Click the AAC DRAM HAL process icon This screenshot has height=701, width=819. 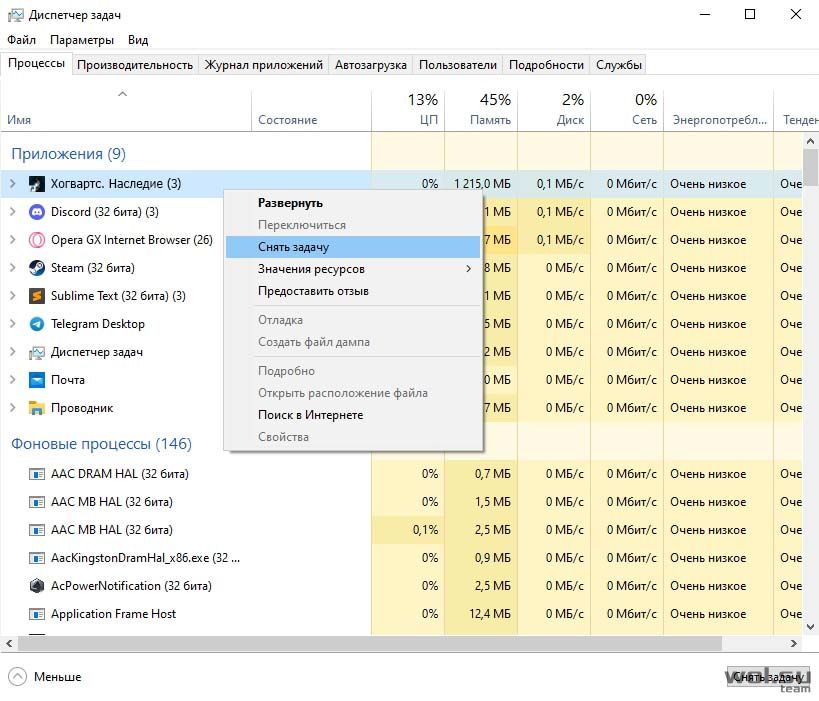(x=37, y=474)
